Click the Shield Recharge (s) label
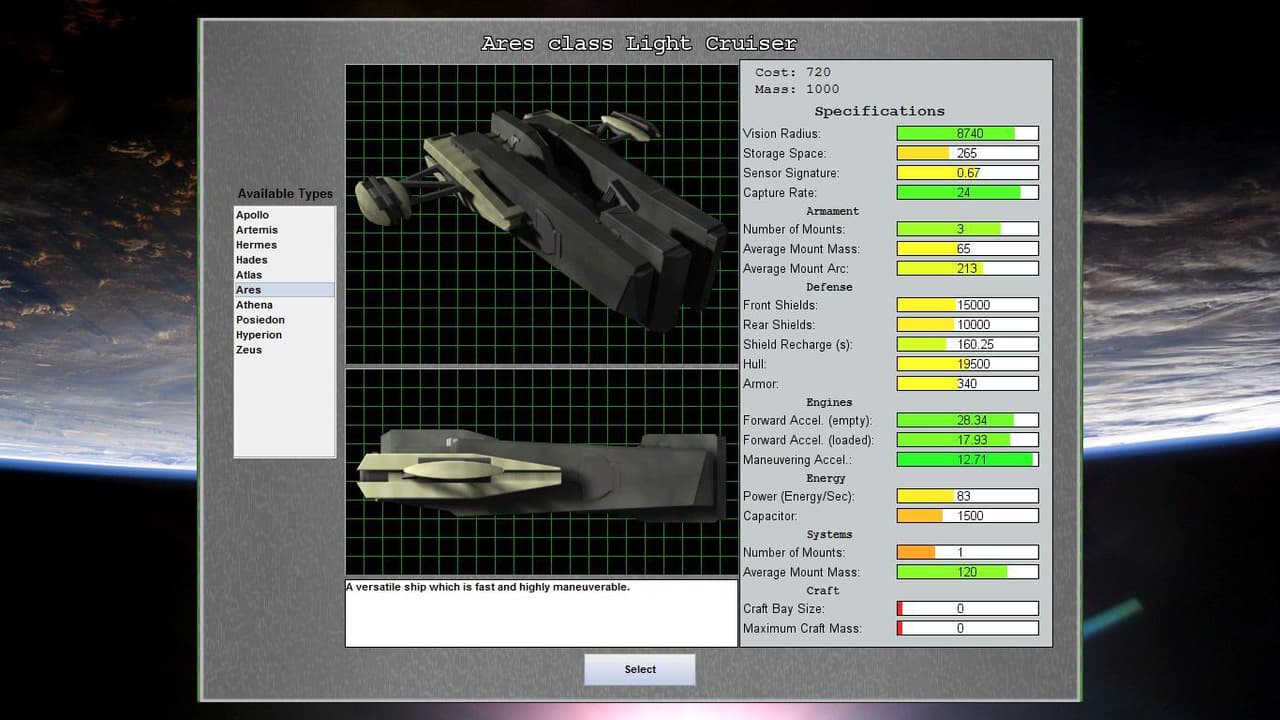Image resolution: width=1280 pixels, height=720 pixels. click(799, 345)
